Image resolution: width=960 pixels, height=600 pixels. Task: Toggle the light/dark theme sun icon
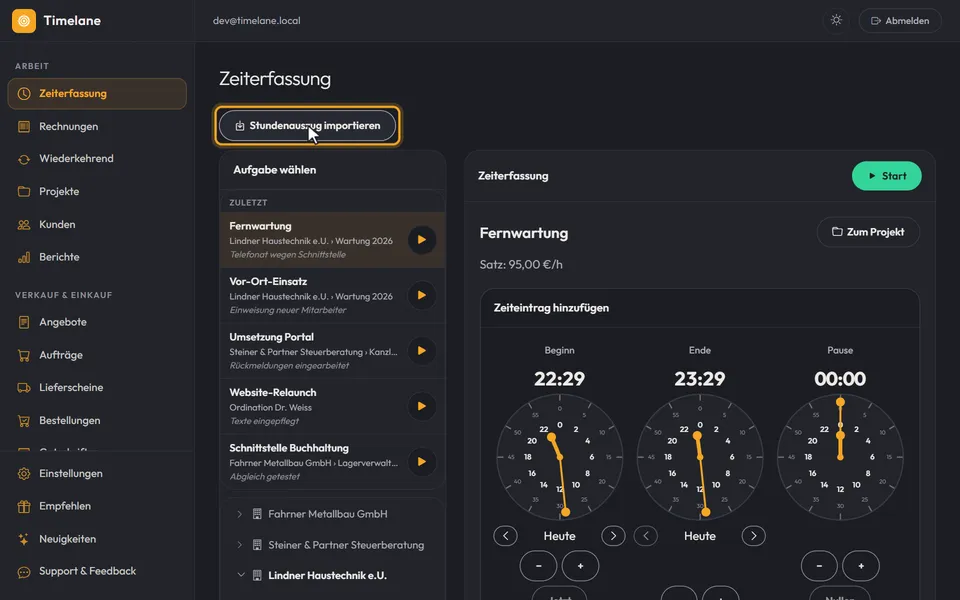click(836, 20)
